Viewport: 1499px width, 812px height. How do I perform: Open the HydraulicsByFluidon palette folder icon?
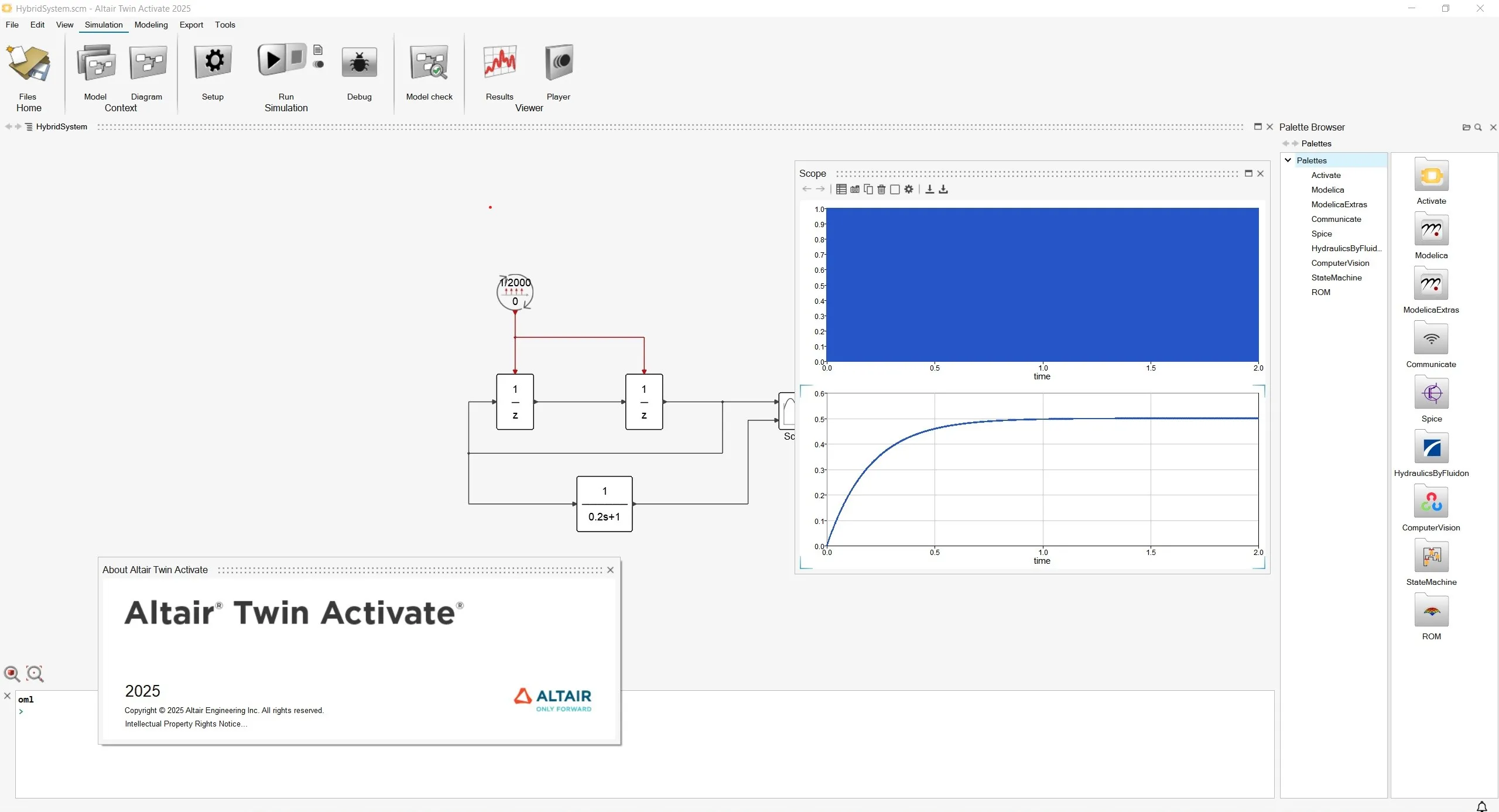pos(1431,447)
